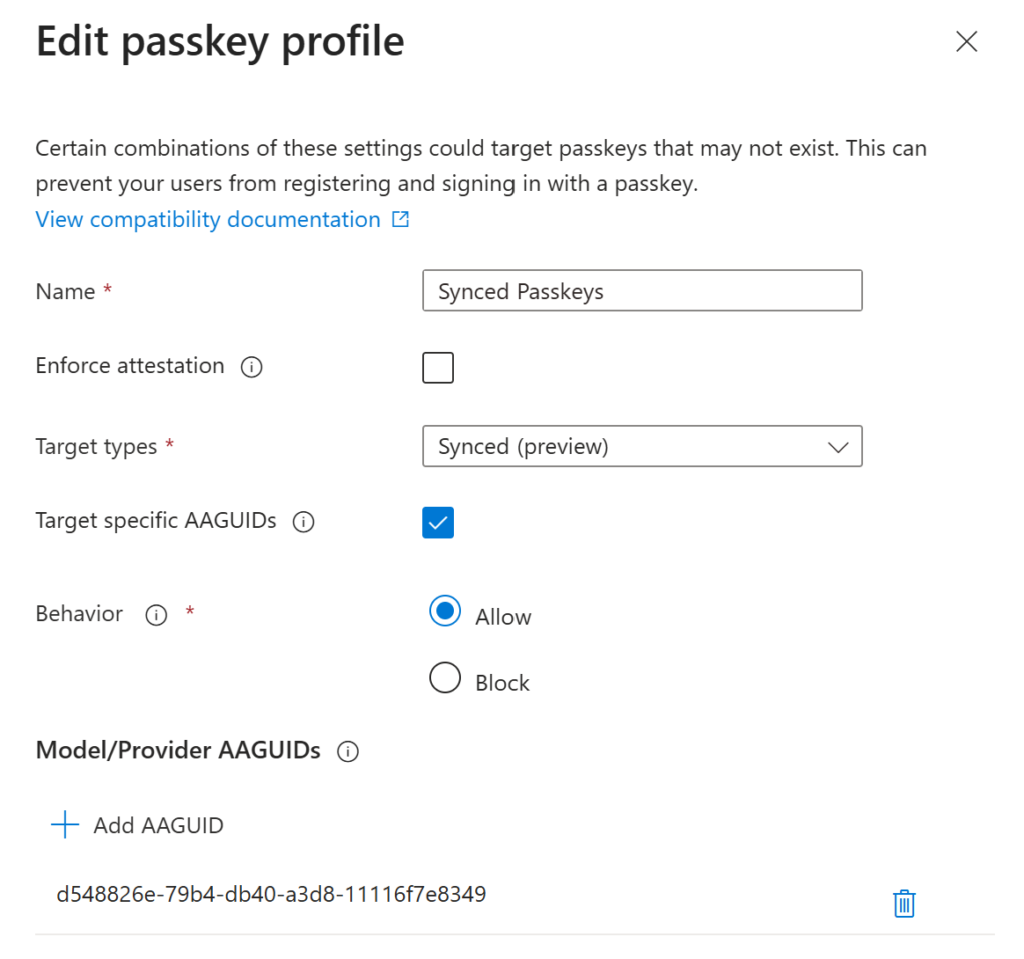Click the Name field containing Synced Passkeys
The image size is (1024, 959).
click(x=642, y=292)
